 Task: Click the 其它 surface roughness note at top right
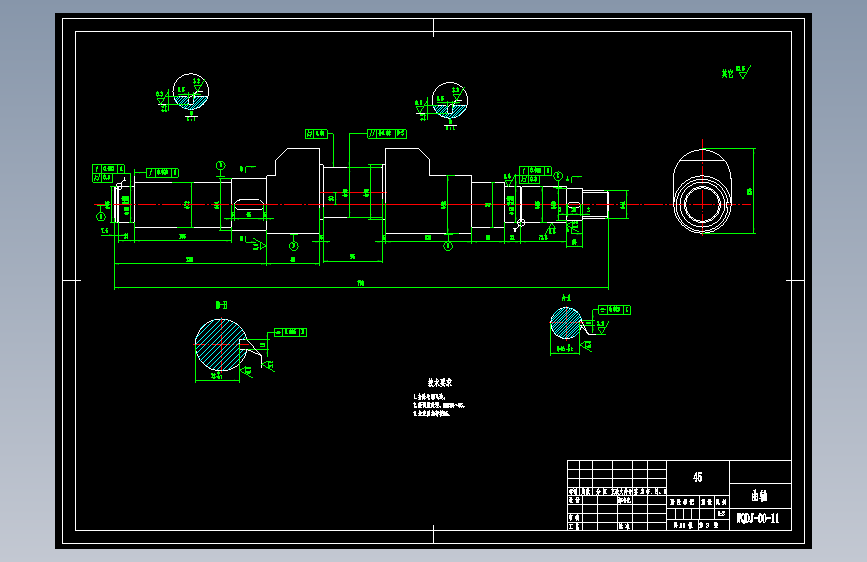pos(736,72)
